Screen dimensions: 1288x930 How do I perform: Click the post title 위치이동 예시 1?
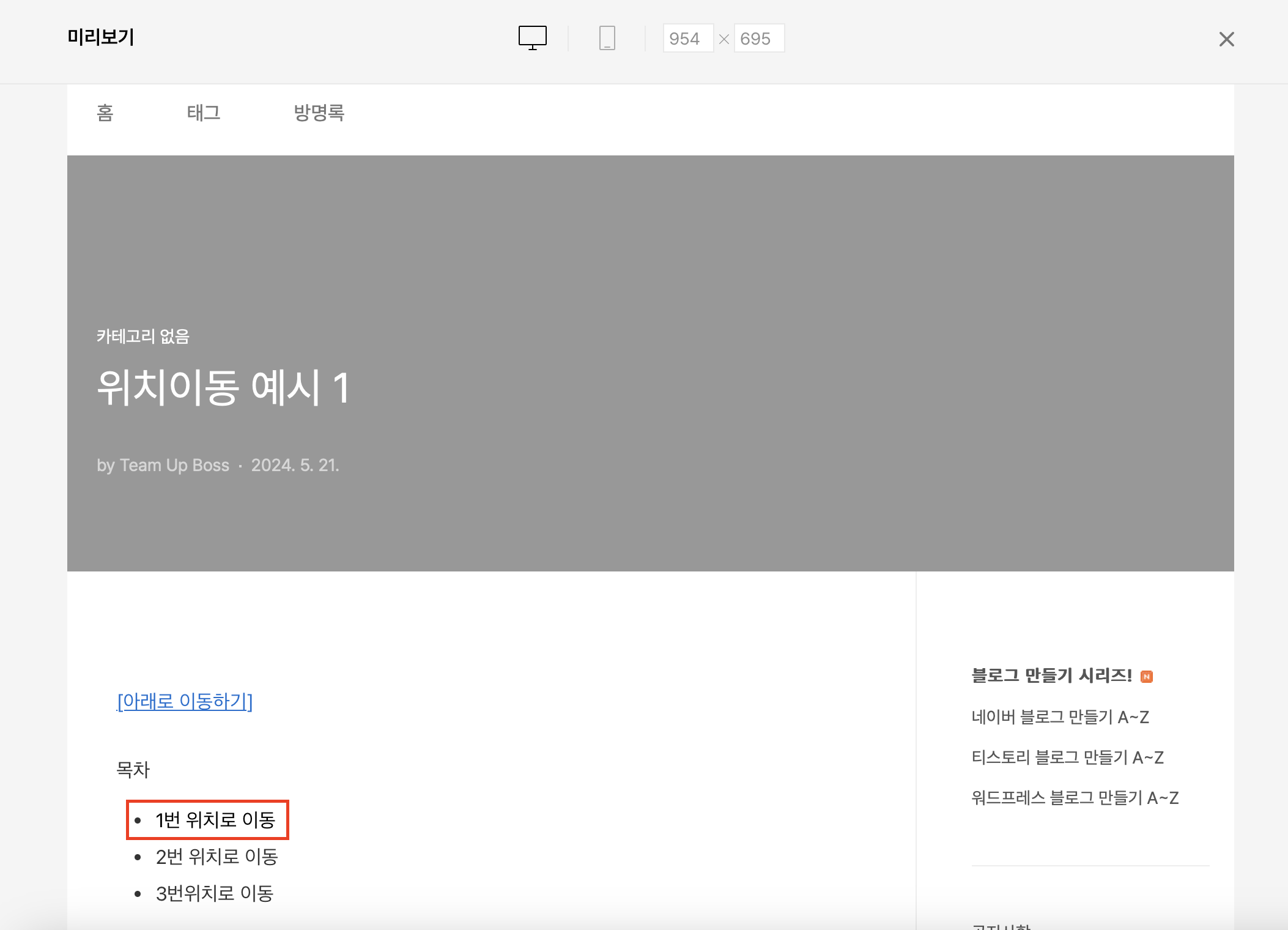[223, 388]
